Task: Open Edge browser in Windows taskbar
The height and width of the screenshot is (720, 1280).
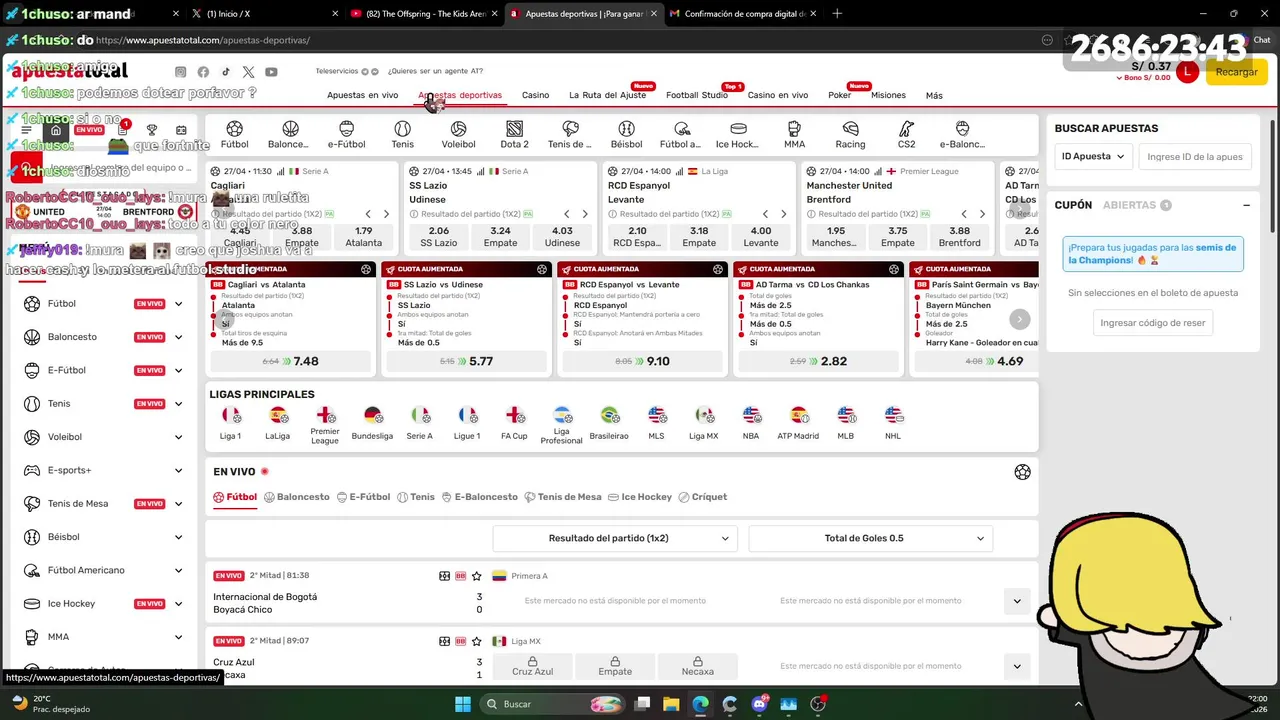Action: (x=700, y=704)
